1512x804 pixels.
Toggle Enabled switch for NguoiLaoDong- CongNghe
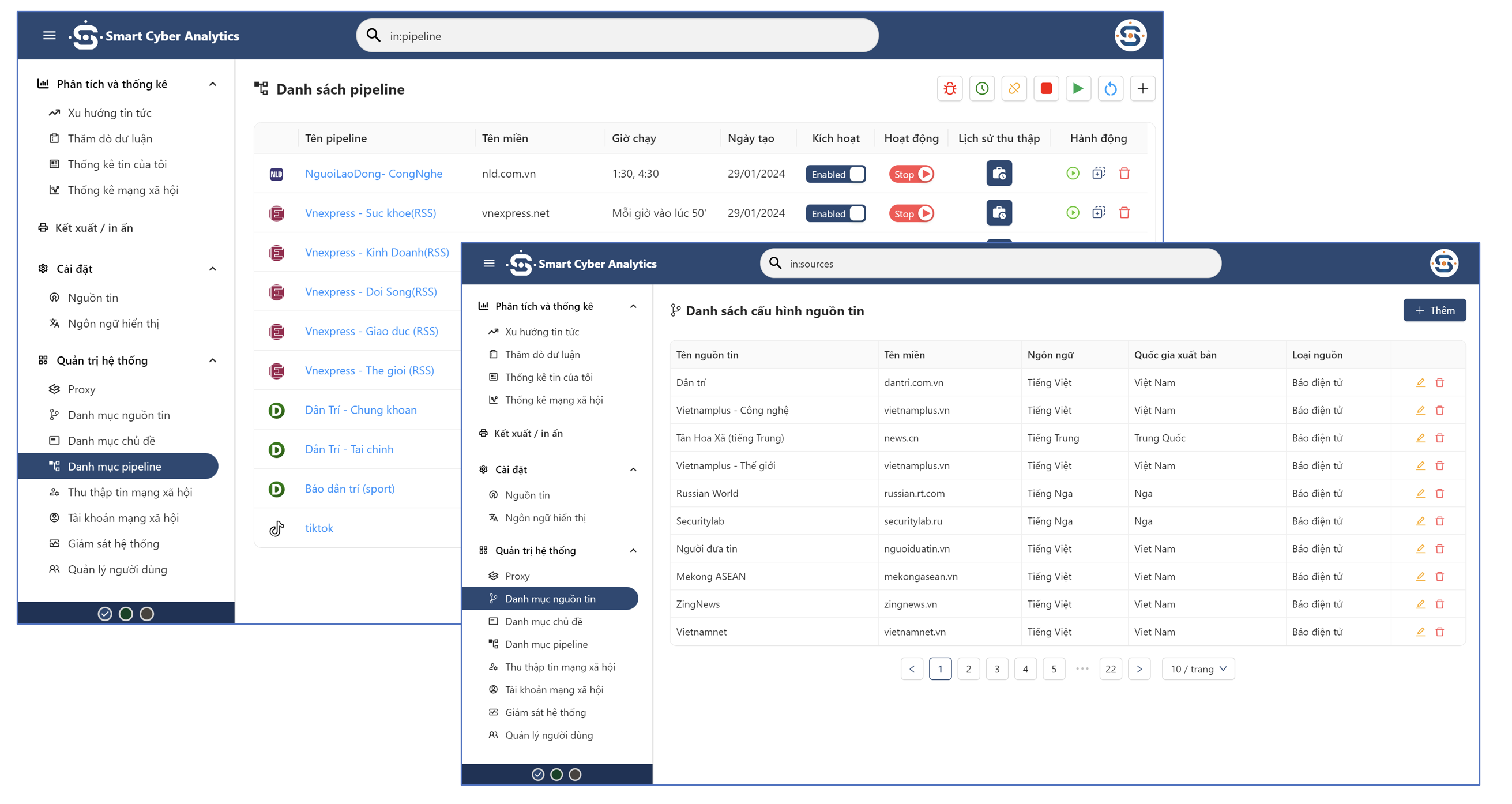click(x=835, y=174)
